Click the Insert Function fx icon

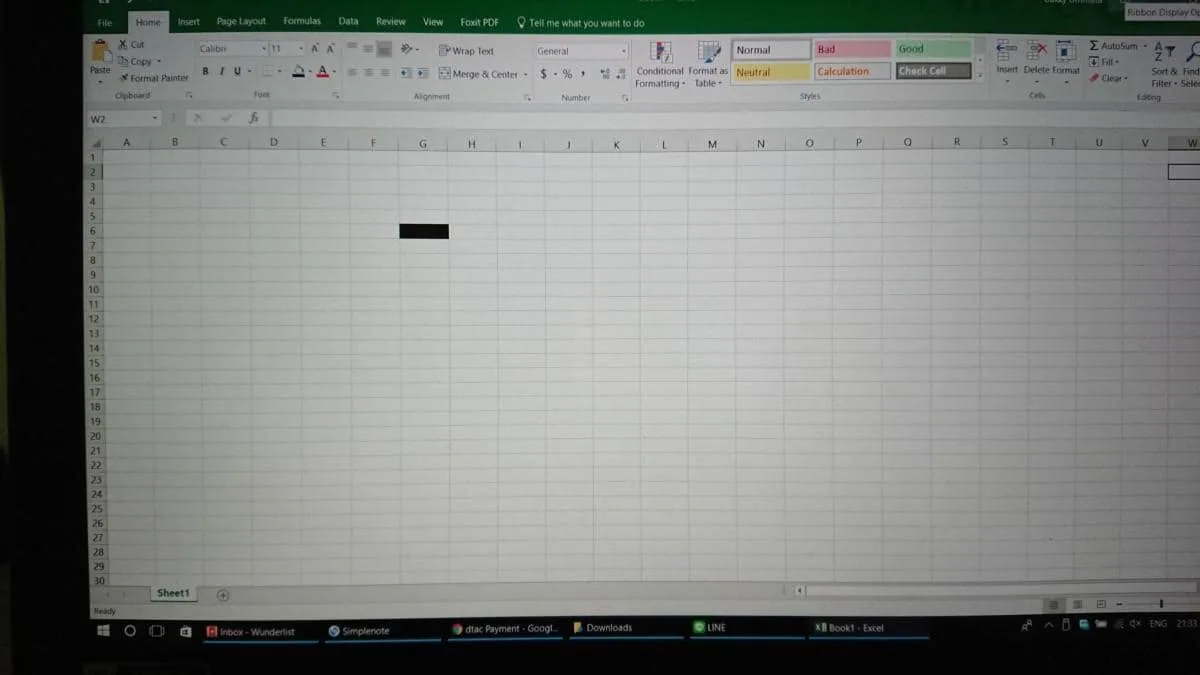tap(254, 118)
